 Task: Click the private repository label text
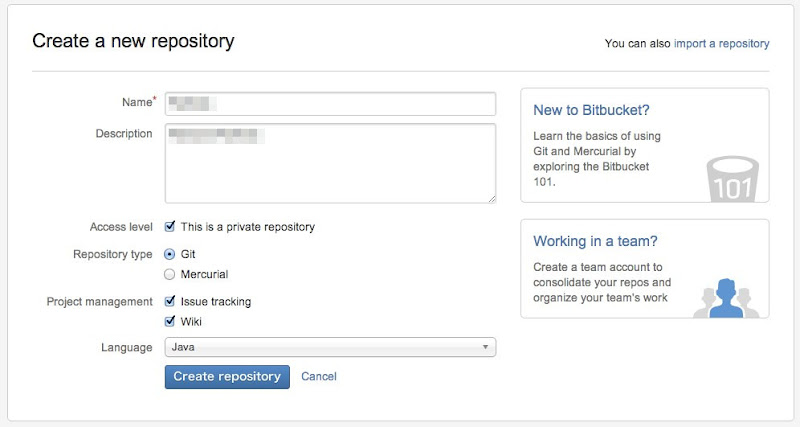coord(247,227)
